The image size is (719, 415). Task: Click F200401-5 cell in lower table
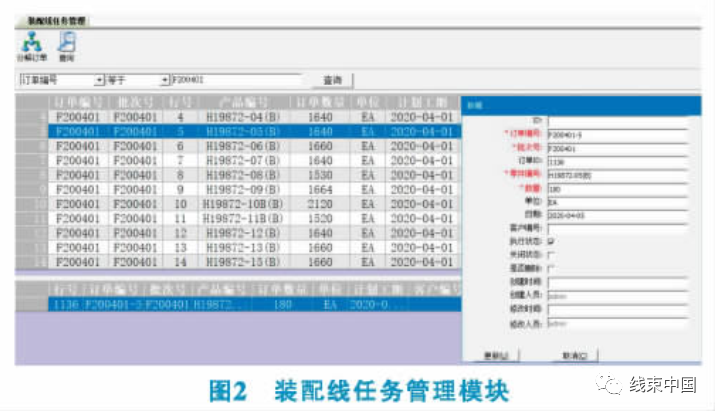115,304
